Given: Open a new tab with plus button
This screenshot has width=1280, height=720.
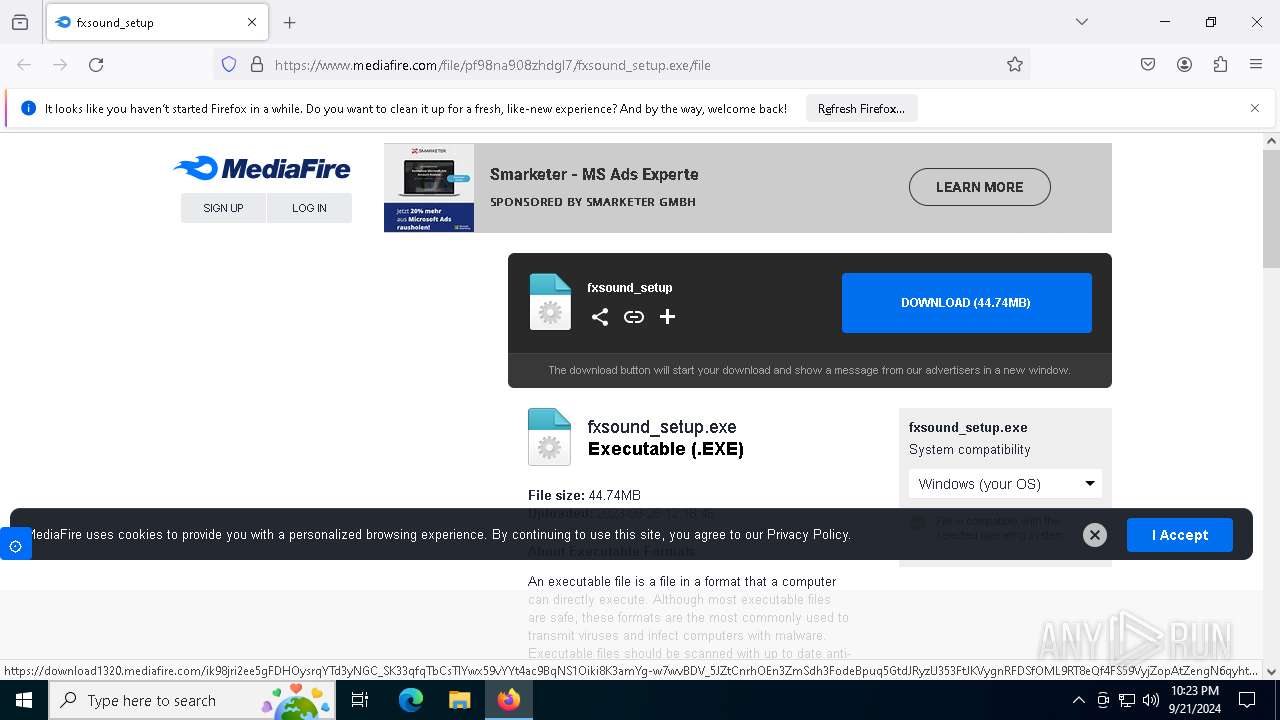Looking at the screenshot, I should click(290, 22).
